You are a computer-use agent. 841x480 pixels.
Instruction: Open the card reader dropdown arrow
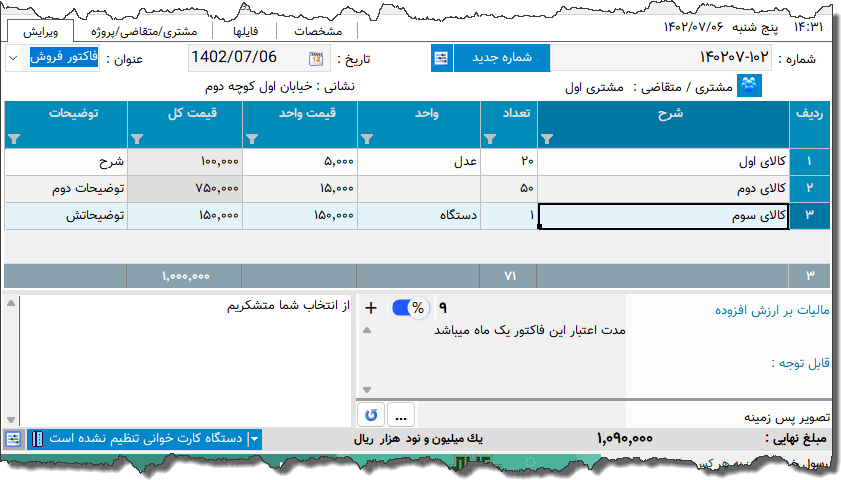point(255,439)
